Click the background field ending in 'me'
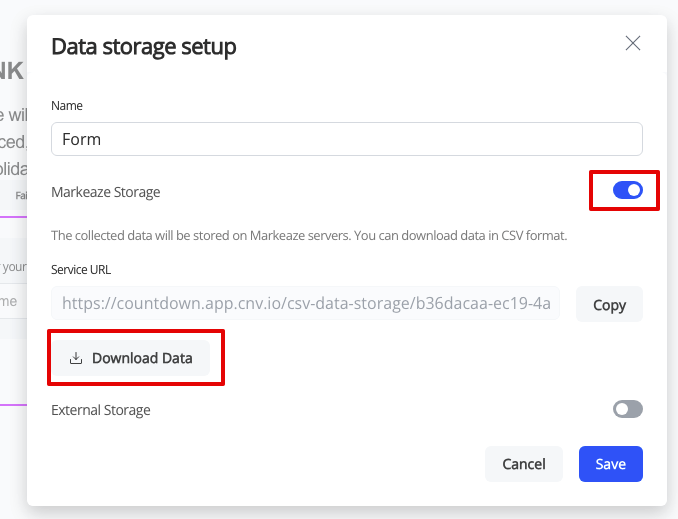 [9, 301]
